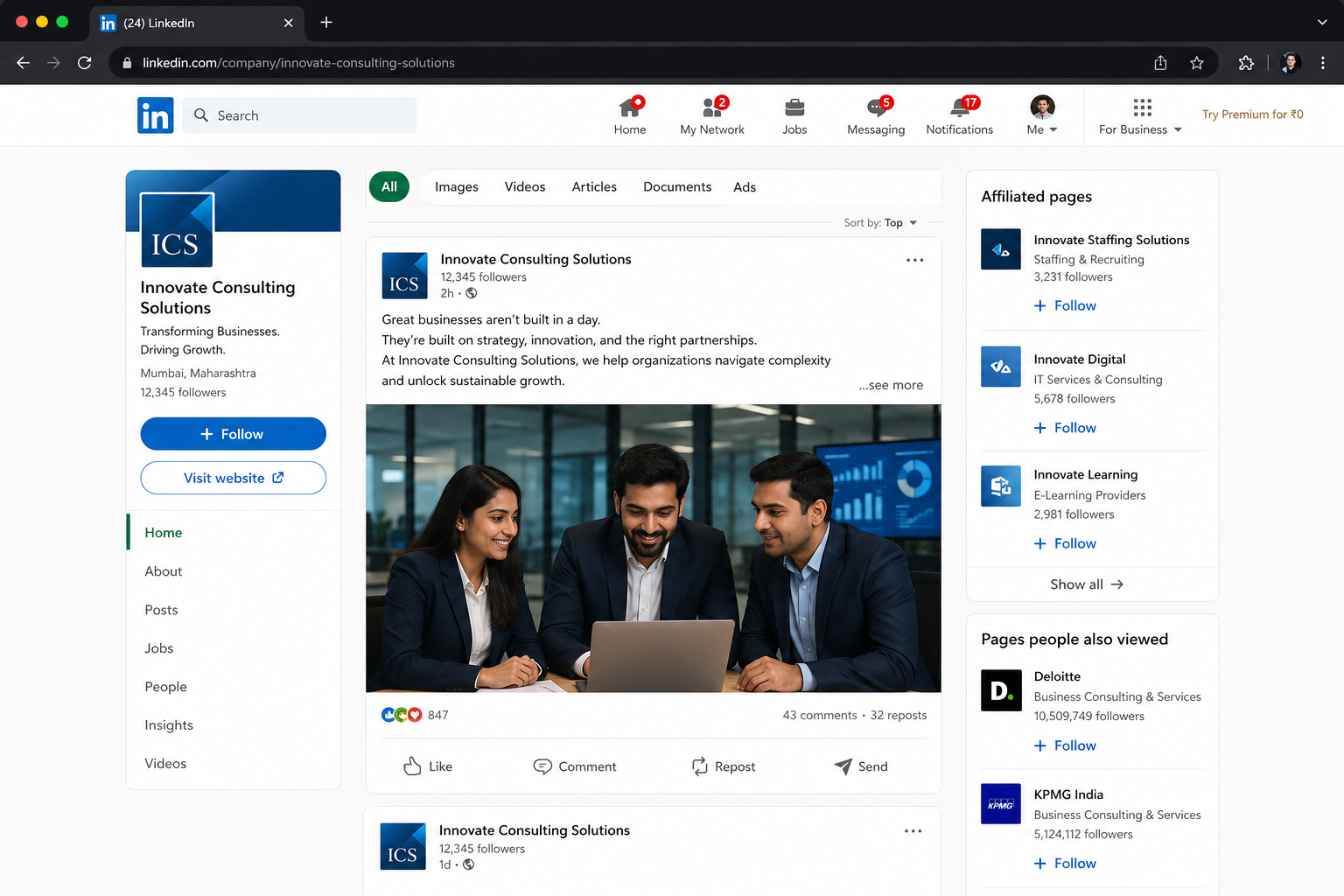The height and width of the screenshot is (896, 1344).
Task: Open new browser tab
Action: click(326, 23)
